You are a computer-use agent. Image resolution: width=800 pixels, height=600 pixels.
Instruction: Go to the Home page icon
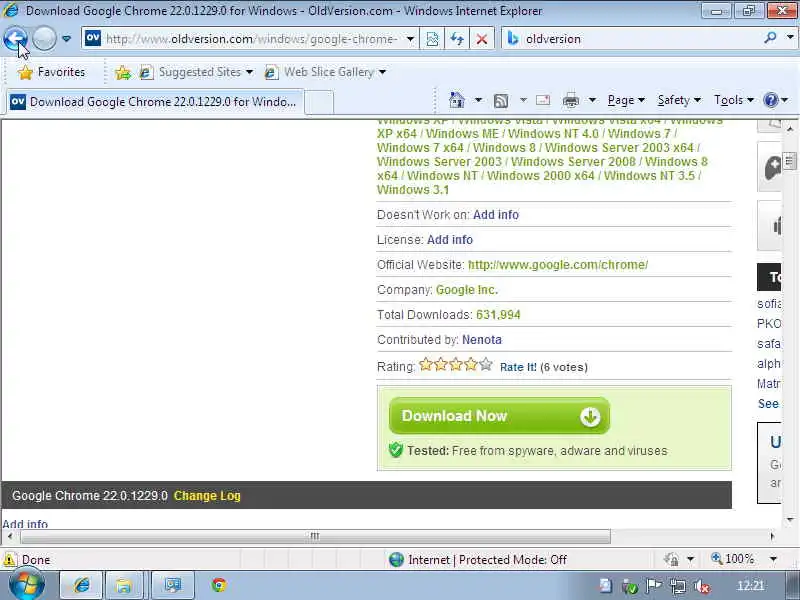[x=457, y=100]
